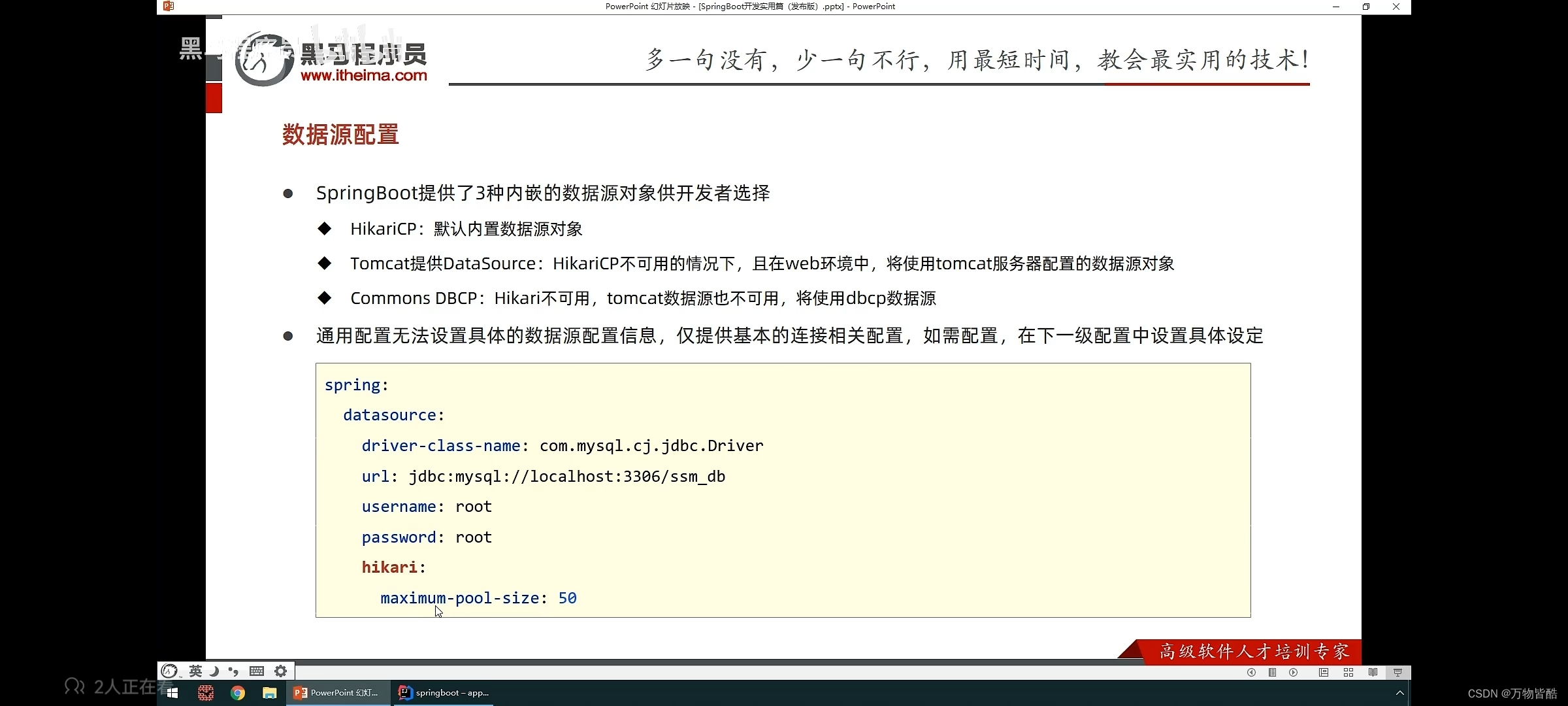This screenshot has height=706, width=1568.
Task: Toggle input language at 英 indicator
Action: coord(195,671)
